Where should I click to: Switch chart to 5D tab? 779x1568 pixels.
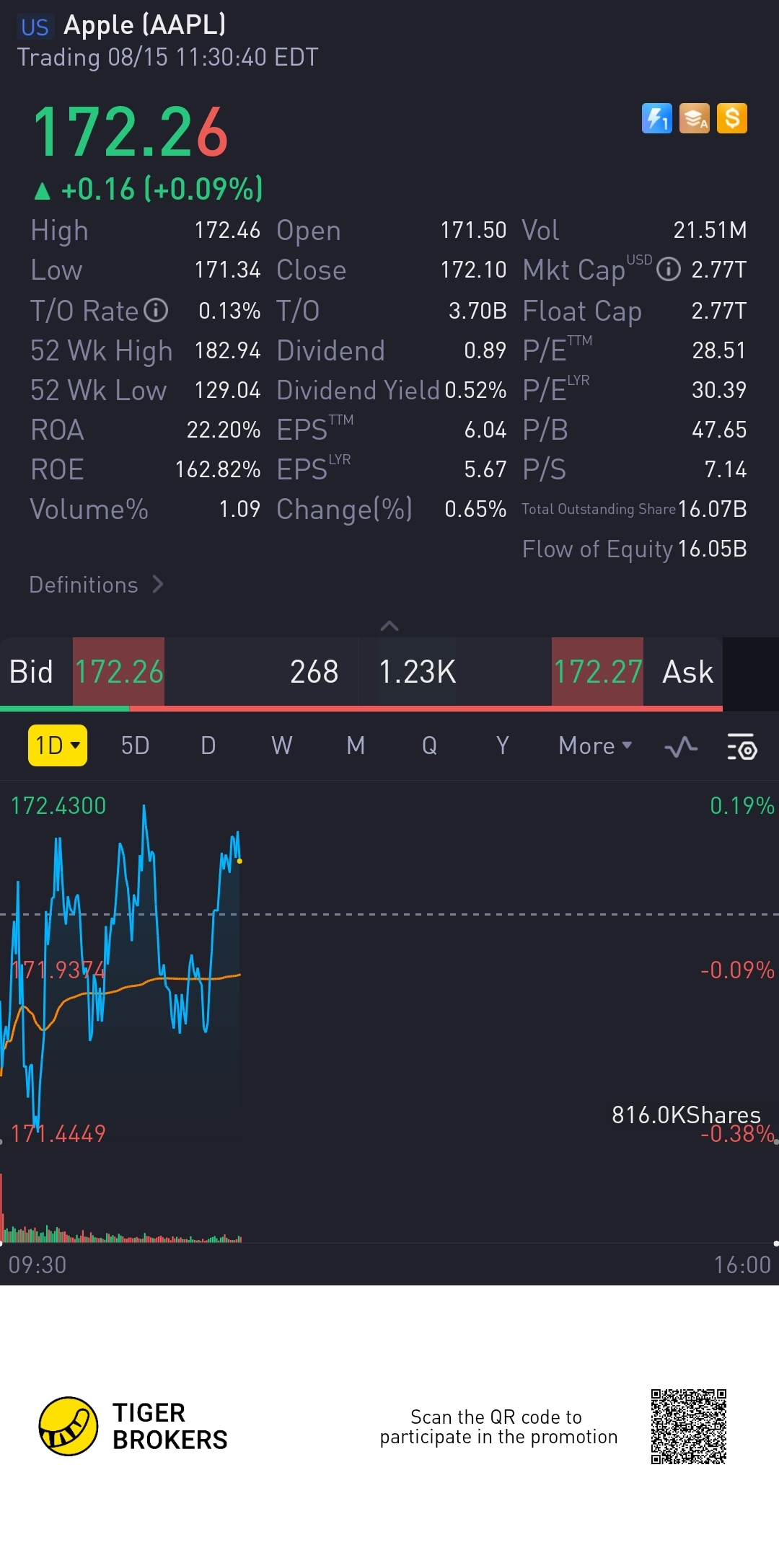point(135,745)
